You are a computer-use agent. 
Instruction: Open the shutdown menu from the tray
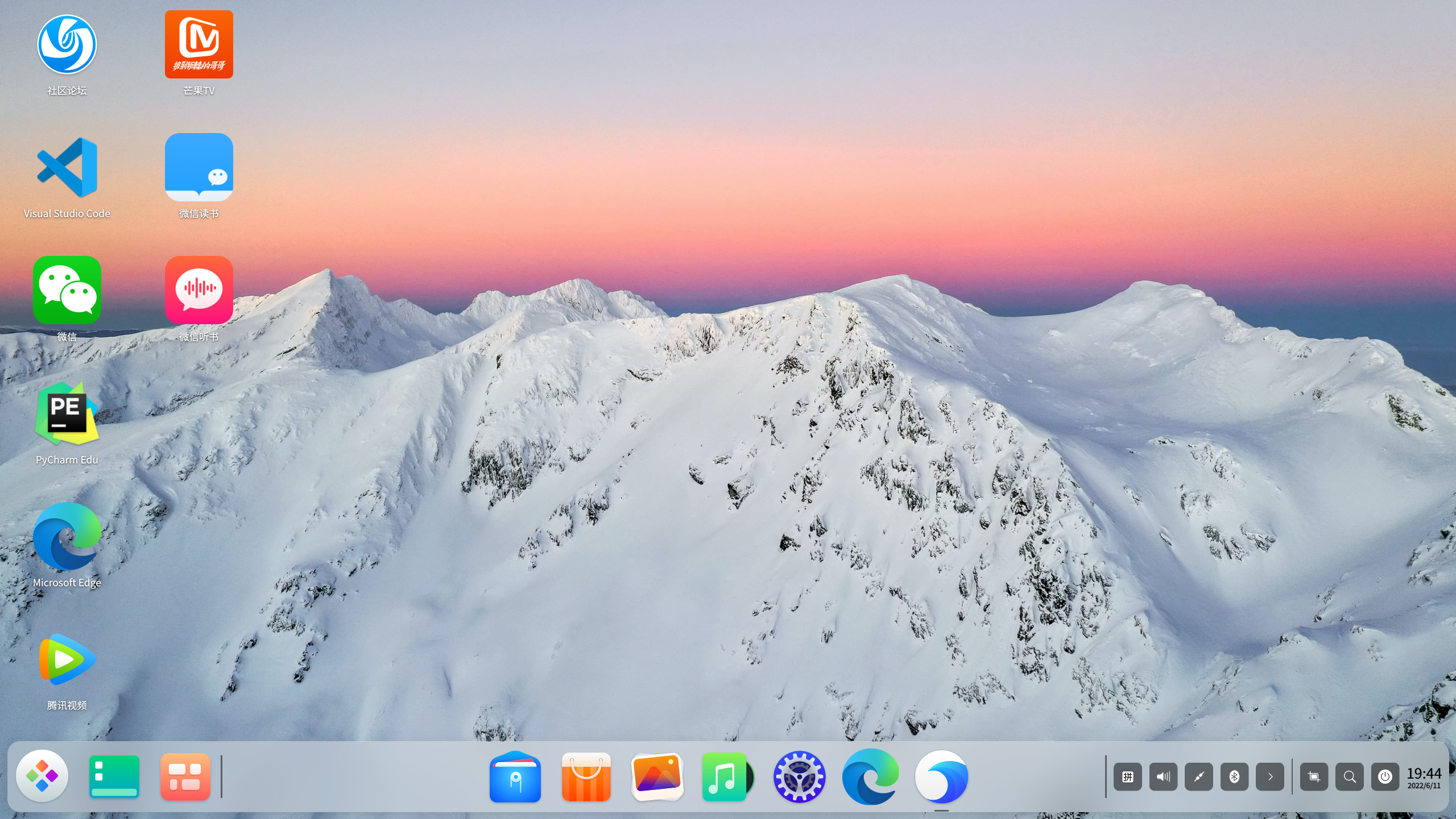(x=1385, y=776)
